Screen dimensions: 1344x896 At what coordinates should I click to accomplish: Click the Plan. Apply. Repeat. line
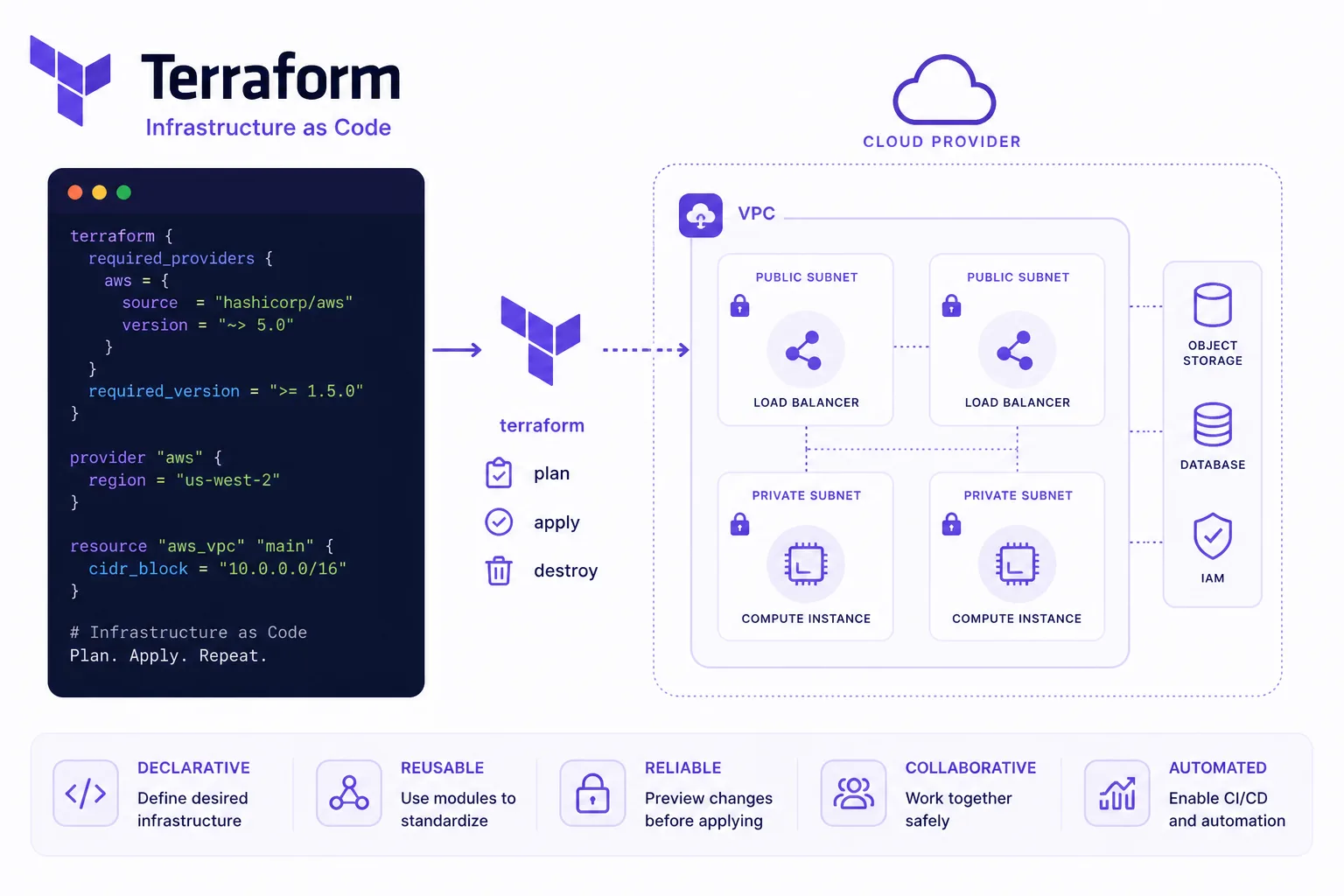click(x=168, y=655)
